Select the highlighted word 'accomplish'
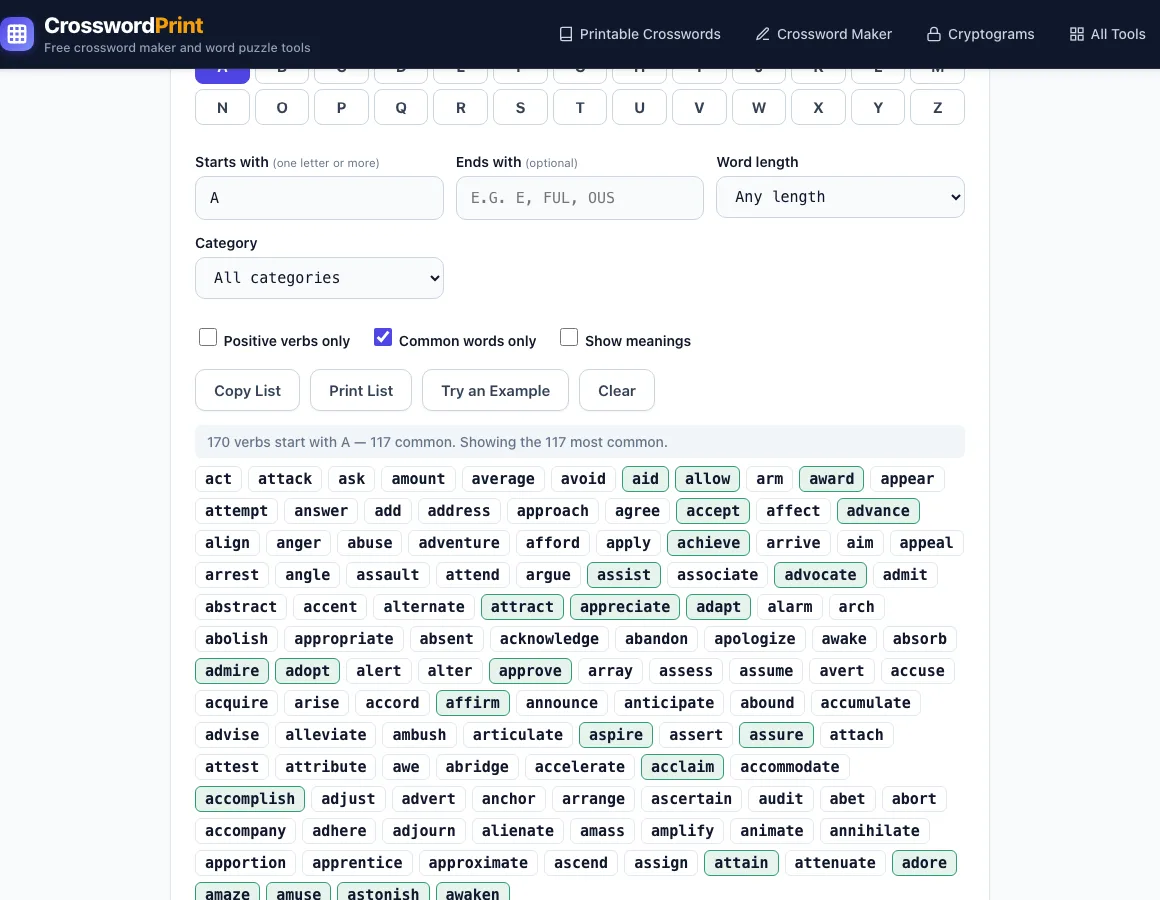This screenshot has height=900, width=1160. (x=250, y=799)
